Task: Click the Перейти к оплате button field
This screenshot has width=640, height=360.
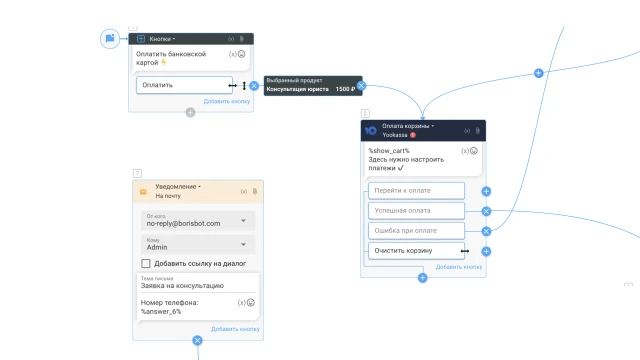Action: [x=416, y=191]
